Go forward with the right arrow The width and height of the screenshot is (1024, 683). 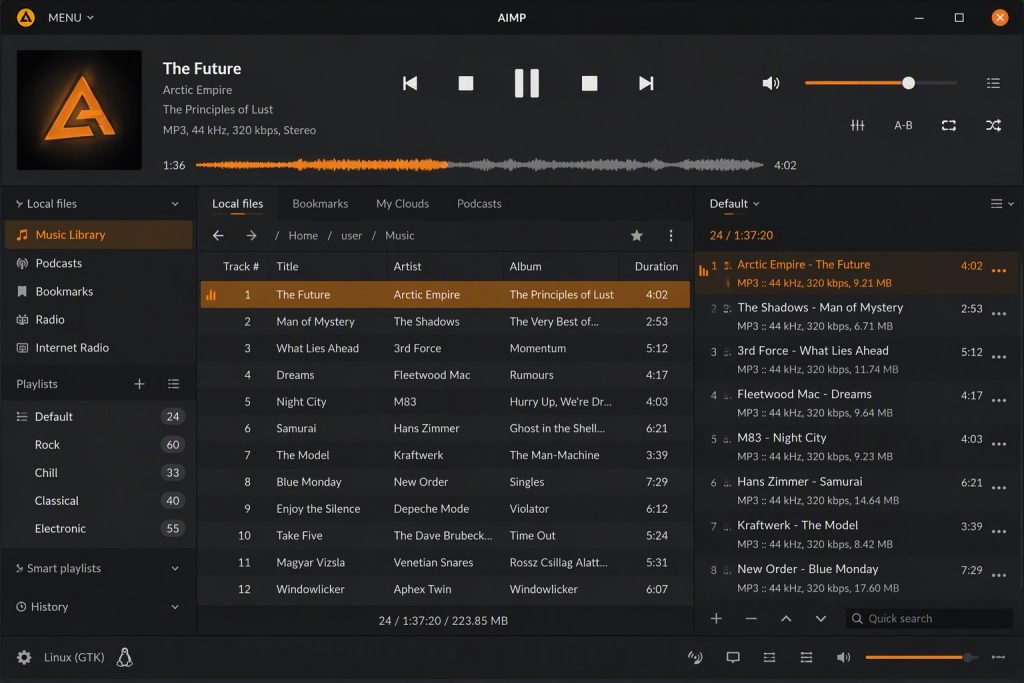coord(251,236)
